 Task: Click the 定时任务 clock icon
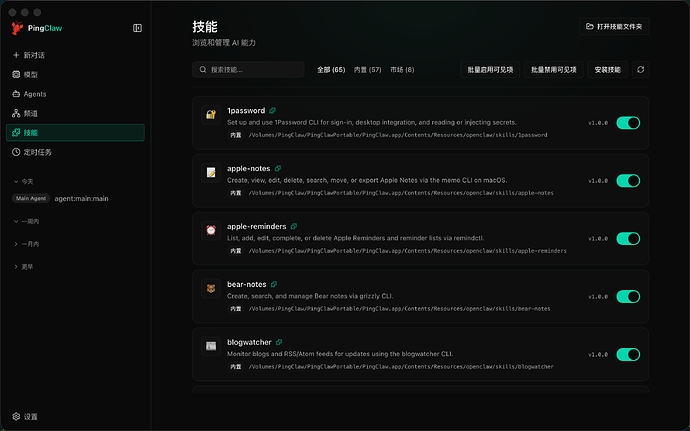click(x=16, y=152)
